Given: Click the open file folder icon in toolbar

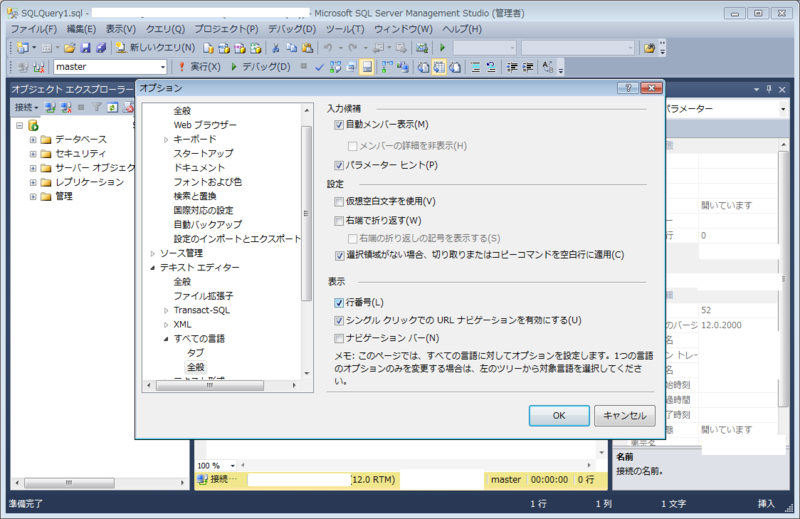Looking at the screenshot, I should [x=69, y=48].
